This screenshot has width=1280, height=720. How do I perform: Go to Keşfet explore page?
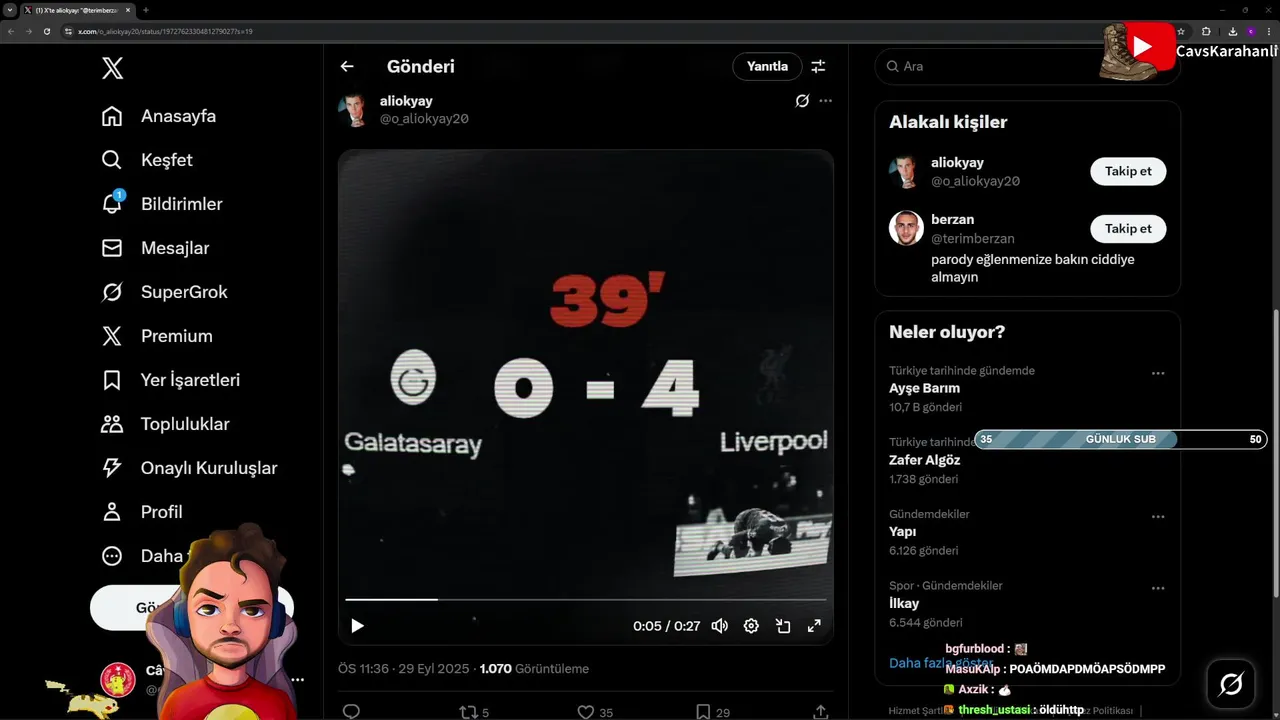[x=147, y=160]
